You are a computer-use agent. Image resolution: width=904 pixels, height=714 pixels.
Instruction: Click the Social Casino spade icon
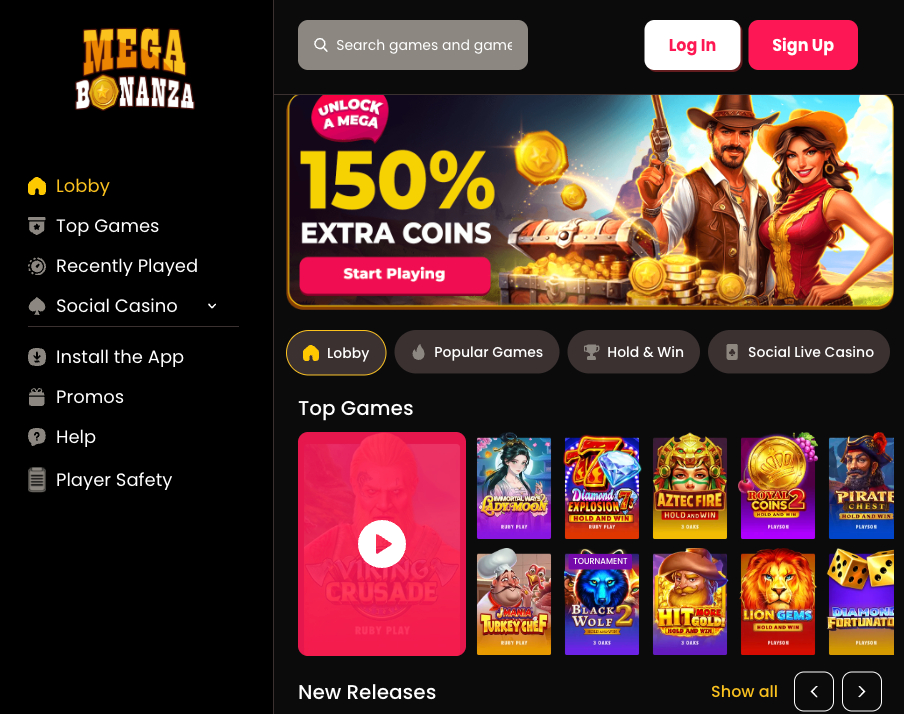tap(37, 306)
